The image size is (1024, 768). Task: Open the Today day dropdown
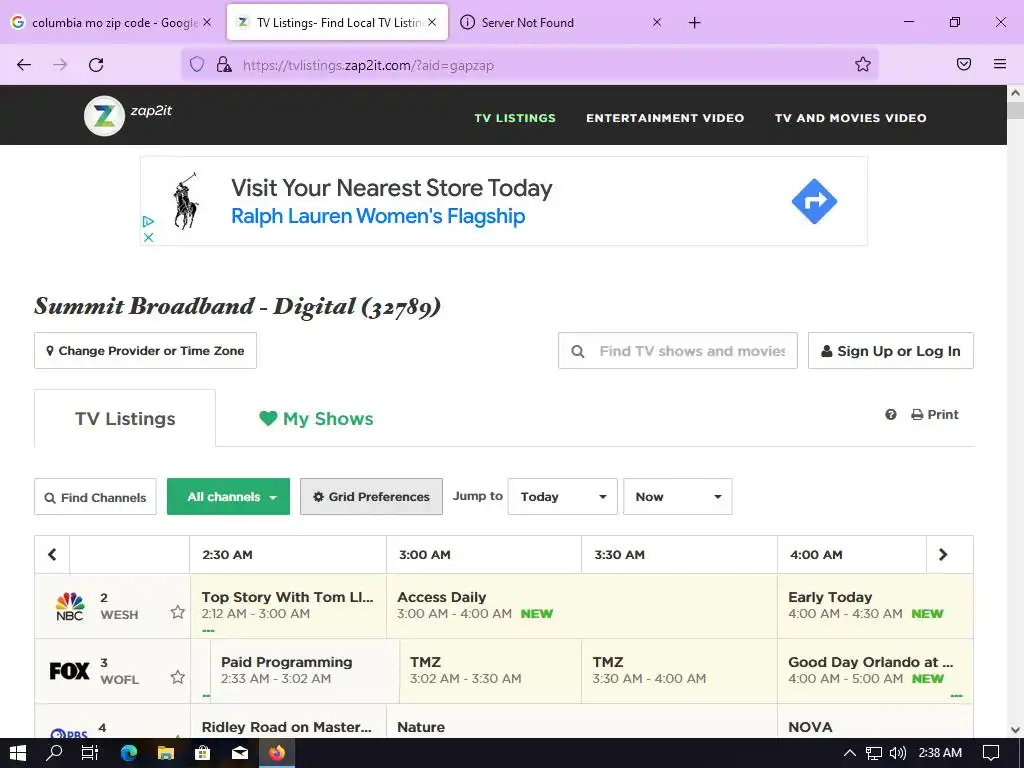[x=563, y=497]
